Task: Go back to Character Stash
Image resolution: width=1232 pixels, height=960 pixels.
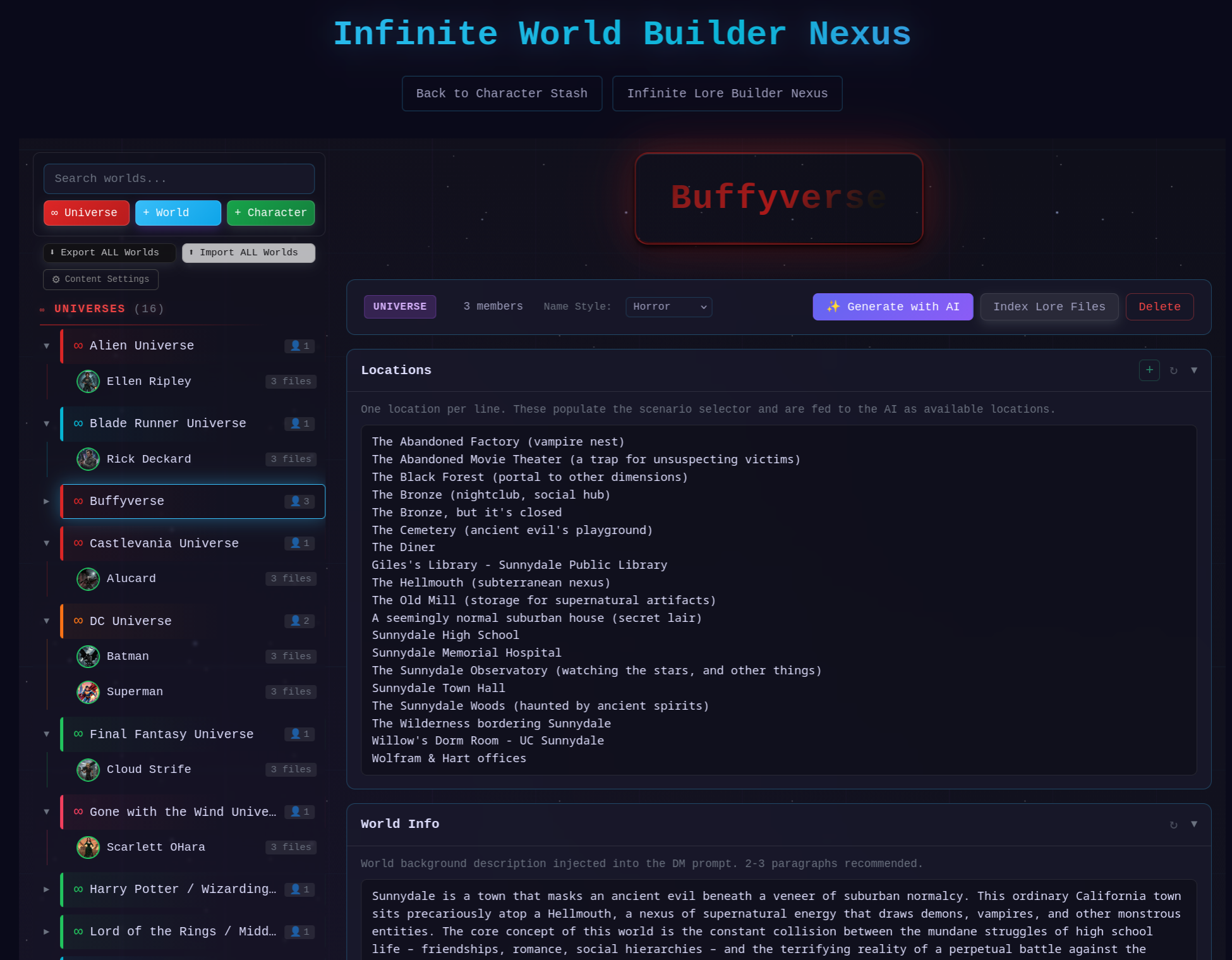Action: tap(502, 94)
